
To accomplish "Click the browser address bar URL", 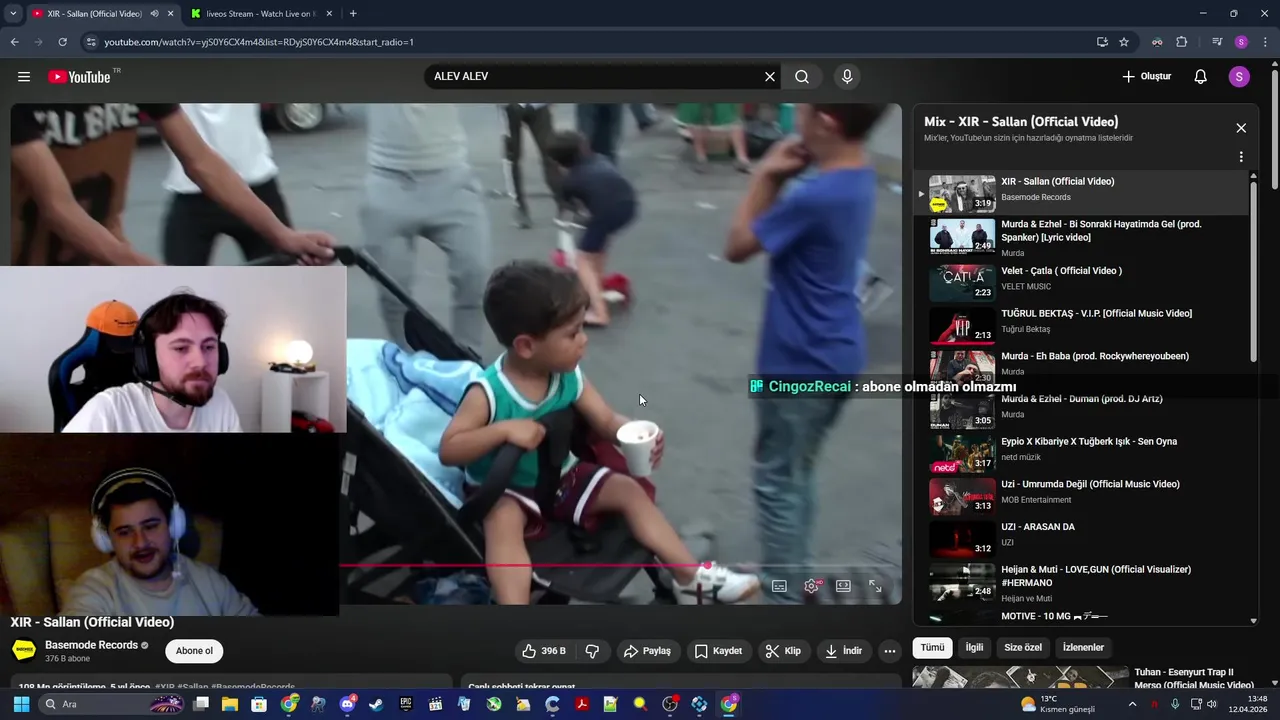I will pyautogui.click(x=259, y=42).
